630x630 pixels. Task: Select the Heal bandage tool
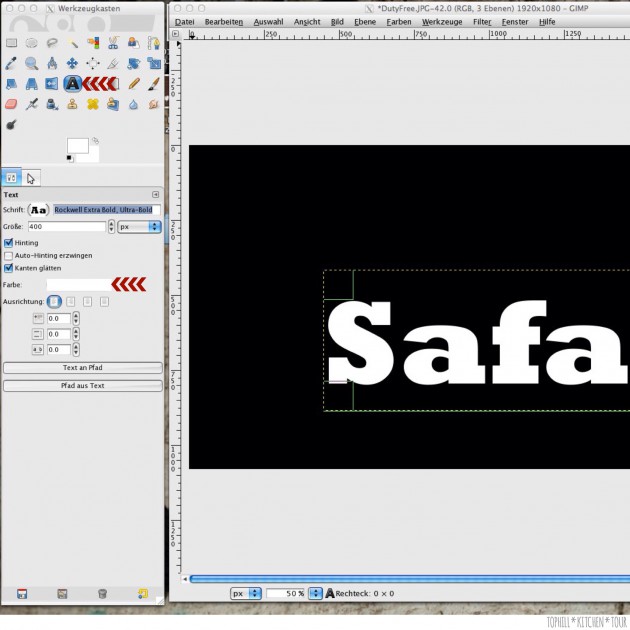tap(93, 104)
